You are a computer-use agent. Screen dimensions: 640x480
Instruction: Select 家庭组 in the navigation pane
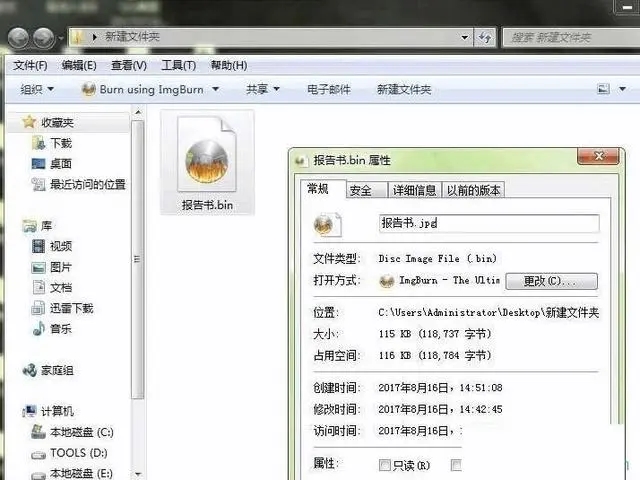[x=48, y=370]
